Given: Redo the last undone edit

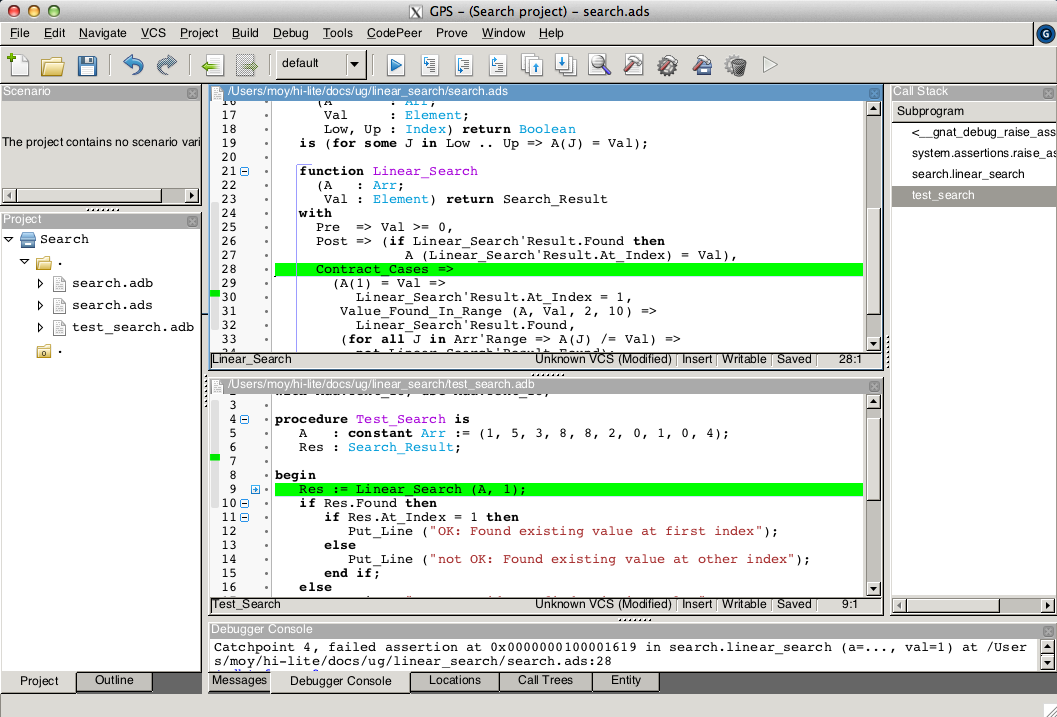Looking at the screenshot, I should [167, 65].
